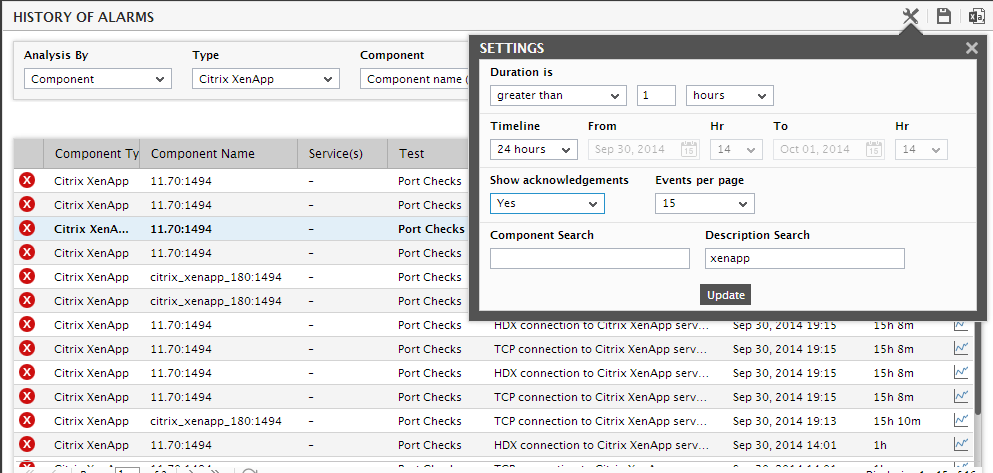The width and height of the screenshot is (993, 473).
Task: Click the Component Search field
Action: point(590,258)
